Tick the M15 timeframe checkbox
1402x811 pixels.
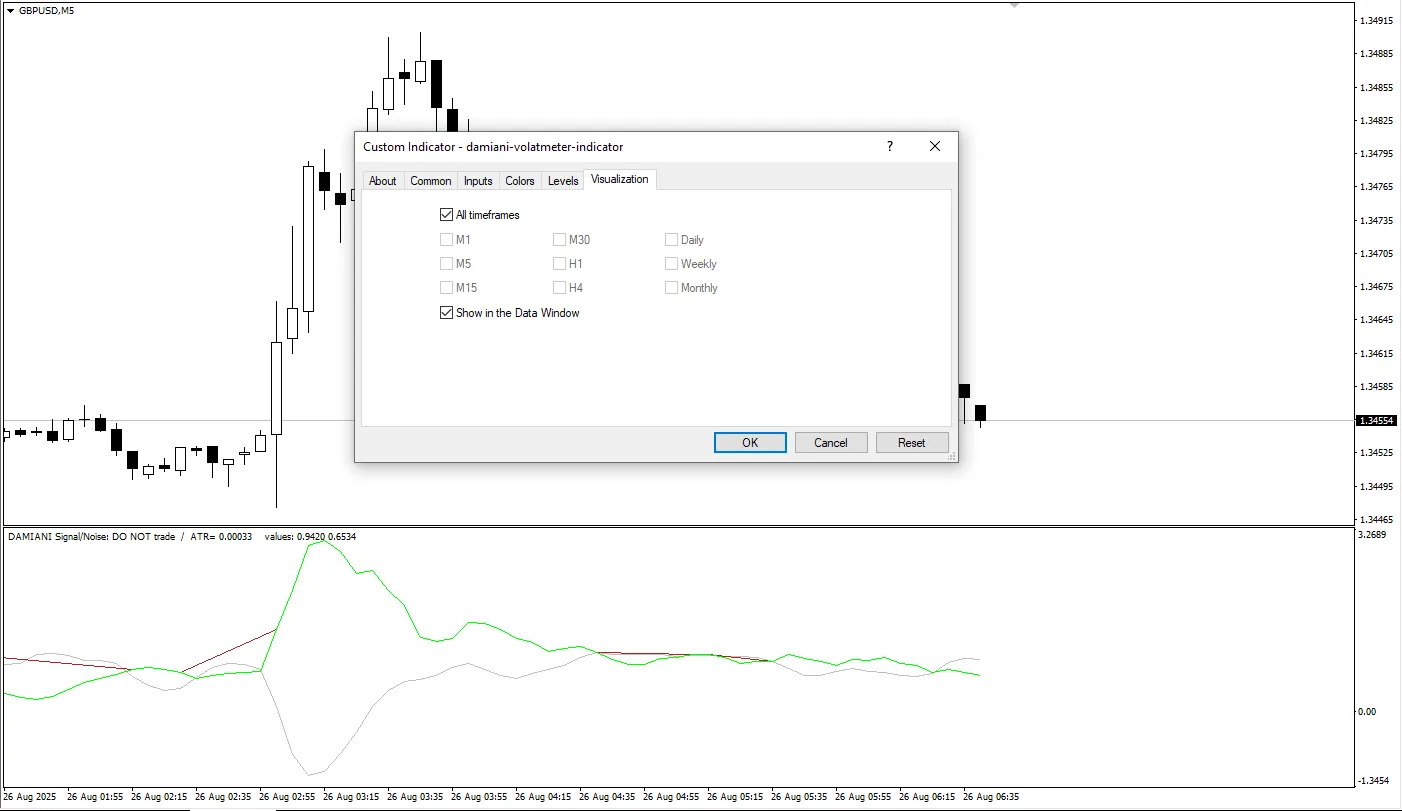pyautogui.click(x=446, y=288)
